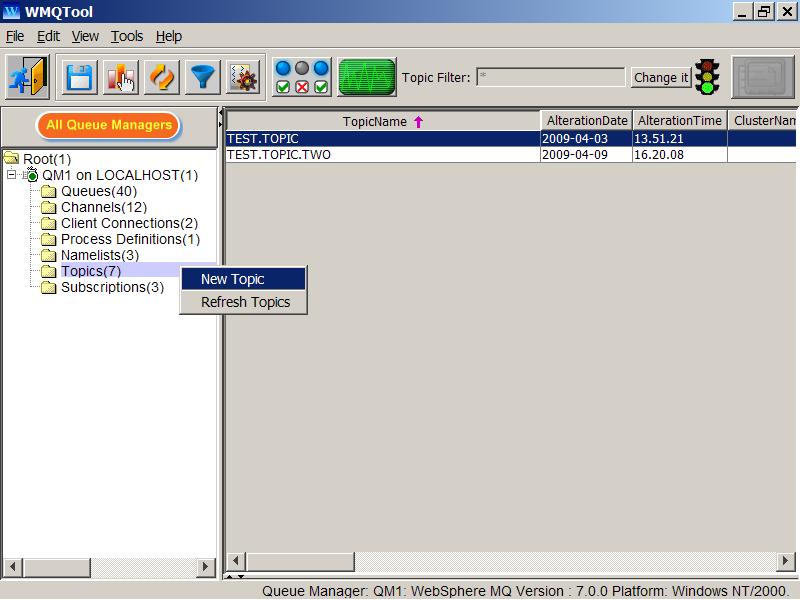The width and height of the screenshot is (800, 600).
Task: Click the table scrollbar left arrow
Action: 236,562
